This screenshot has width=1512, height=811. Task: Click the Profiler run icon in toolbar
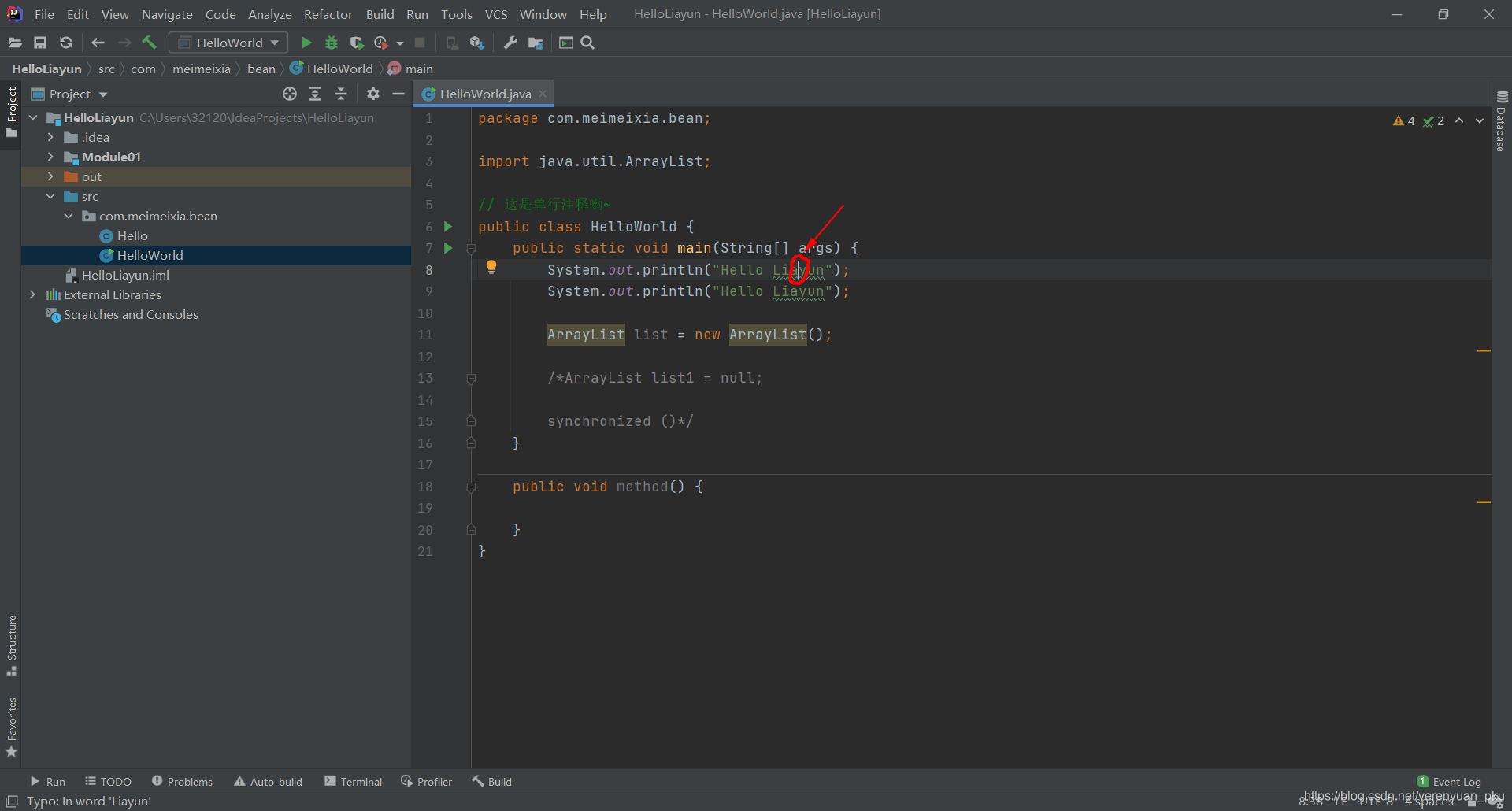(381, 43)
